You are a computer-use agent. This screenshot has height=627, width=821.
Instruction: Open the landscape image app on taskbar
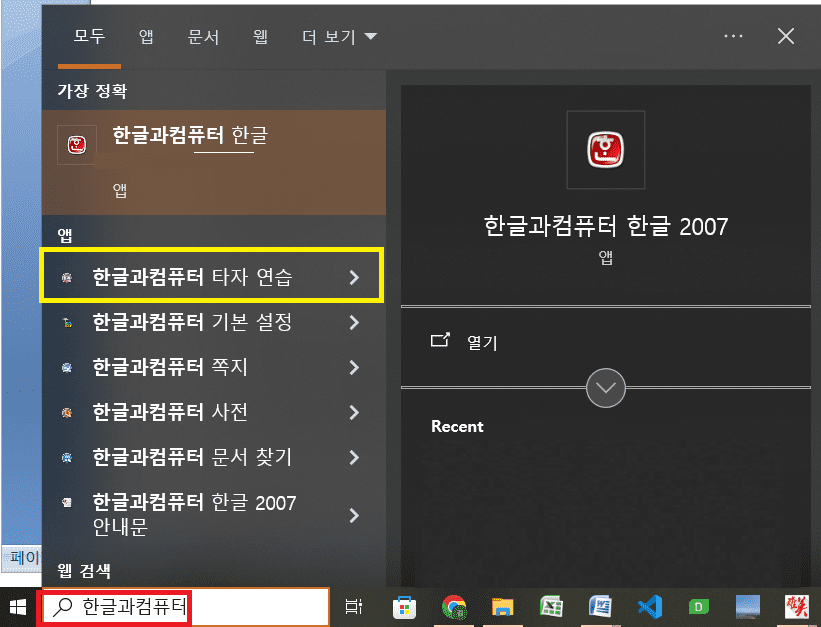pyautogui.click(x=748, y=607)
